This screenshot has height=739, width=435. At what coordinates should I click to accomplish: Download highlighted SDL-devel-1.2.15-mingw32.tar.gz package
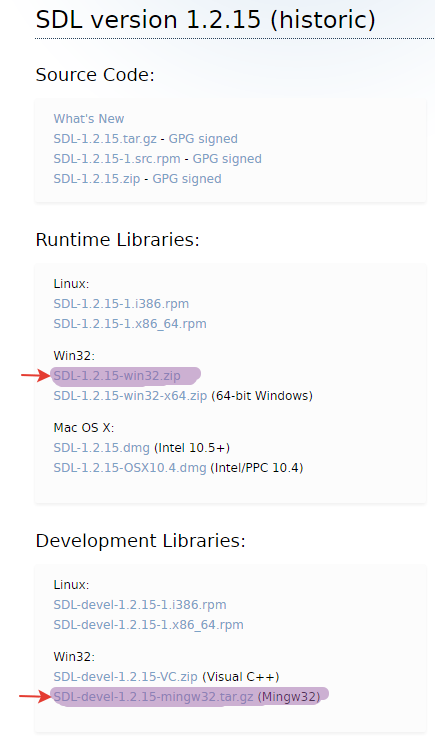153,697
